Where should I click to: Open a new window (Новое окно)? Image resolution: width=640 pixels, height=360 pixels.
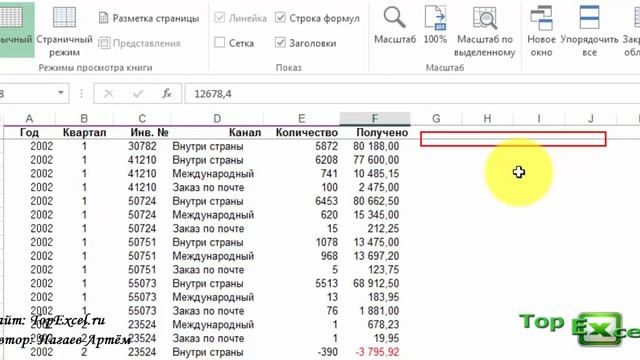[541, 31]
